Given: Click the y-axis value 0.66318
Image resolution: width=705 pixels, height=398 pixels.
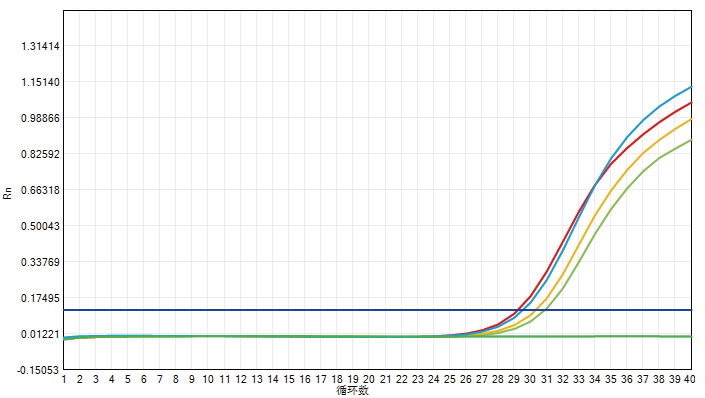Looking at the screenshot, I should [40, 190].
